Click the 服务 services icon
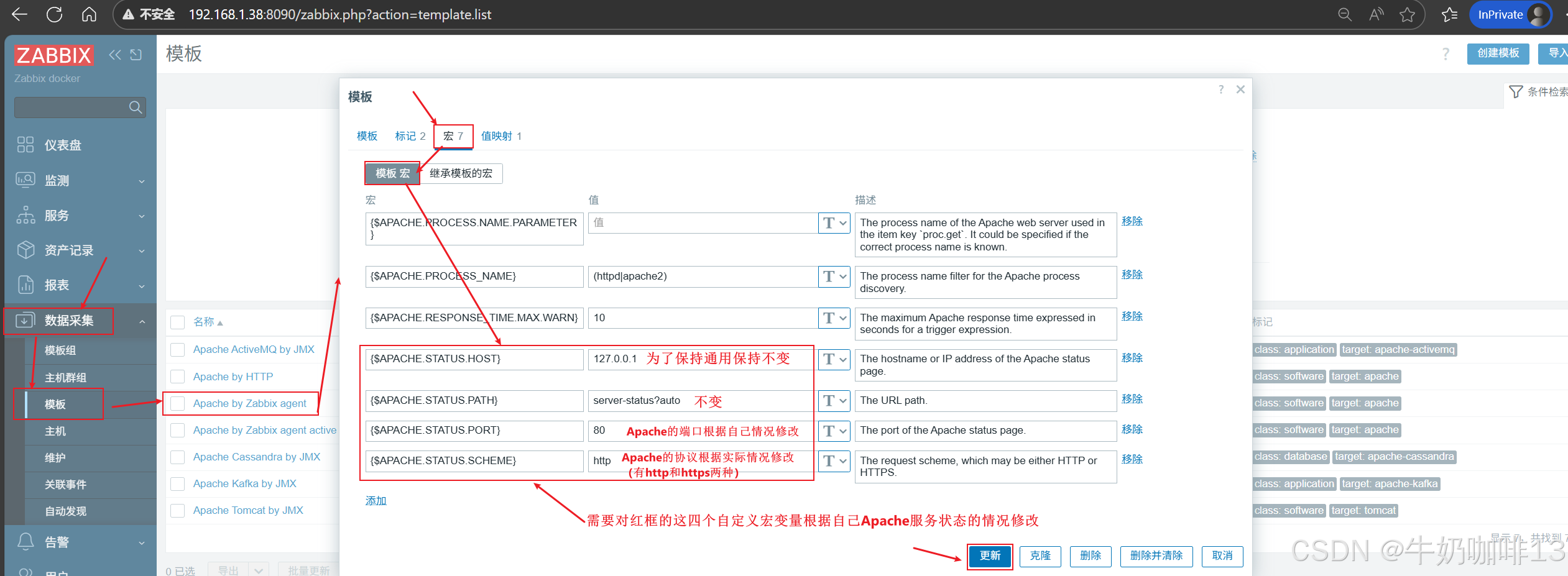 coord(25,215)
